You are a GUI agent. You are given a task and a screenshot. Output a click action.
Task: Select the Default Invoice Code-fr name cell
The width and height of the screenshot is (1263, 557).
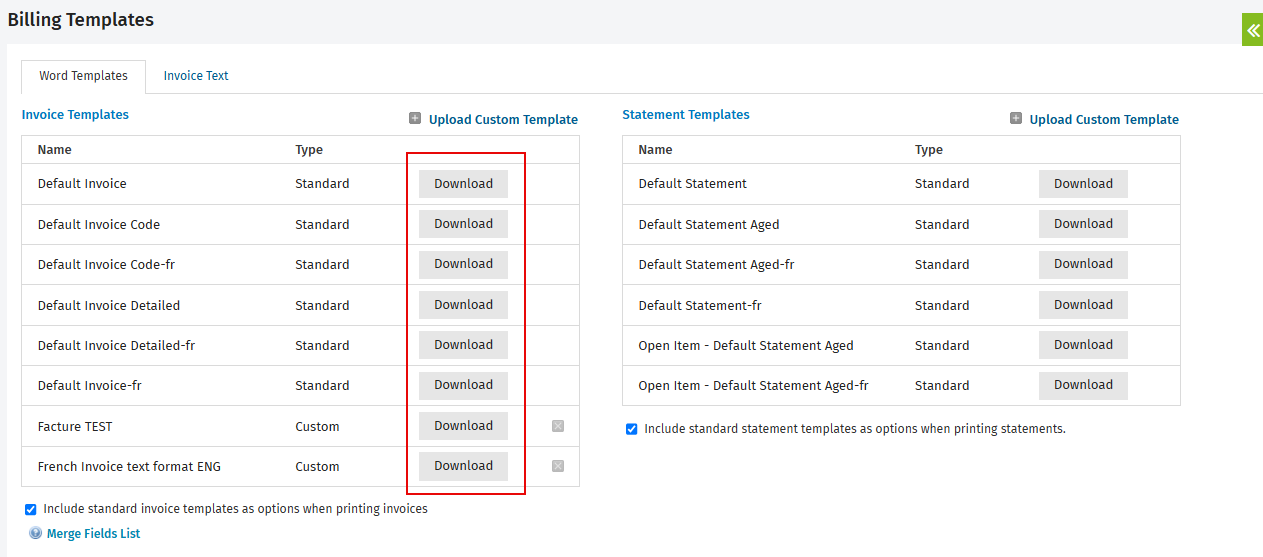[x=106, y=265]
